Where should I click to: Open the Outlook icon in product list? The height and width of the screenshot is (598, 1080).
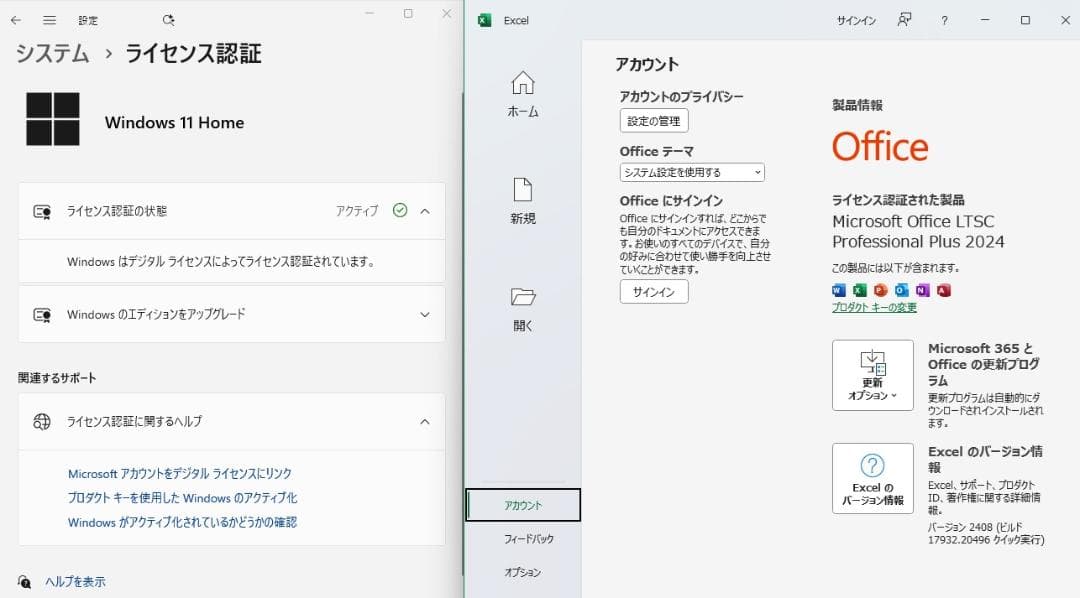click(x=898, y=290)
